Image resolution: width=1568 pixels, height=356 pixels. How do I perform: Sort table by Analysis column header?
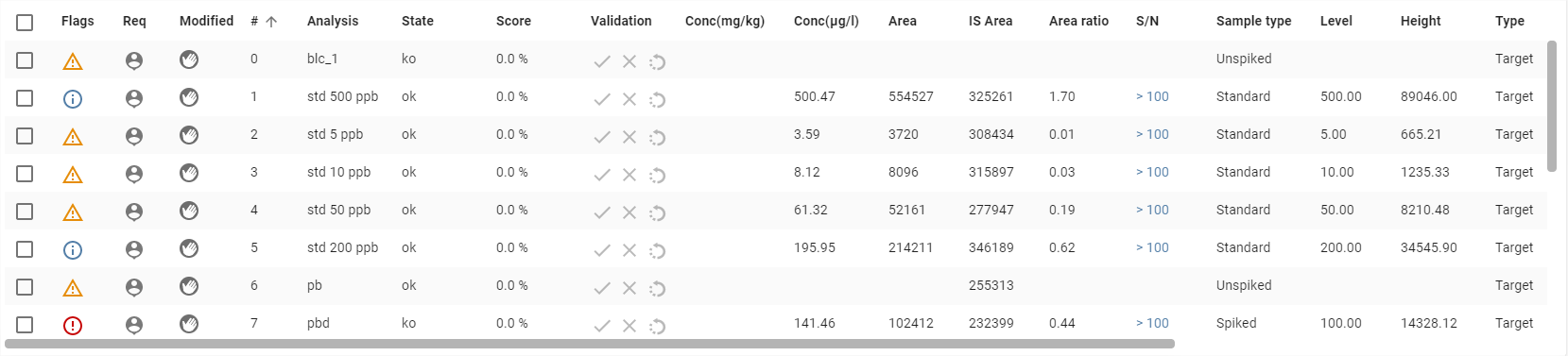click(x=333, y=21)
